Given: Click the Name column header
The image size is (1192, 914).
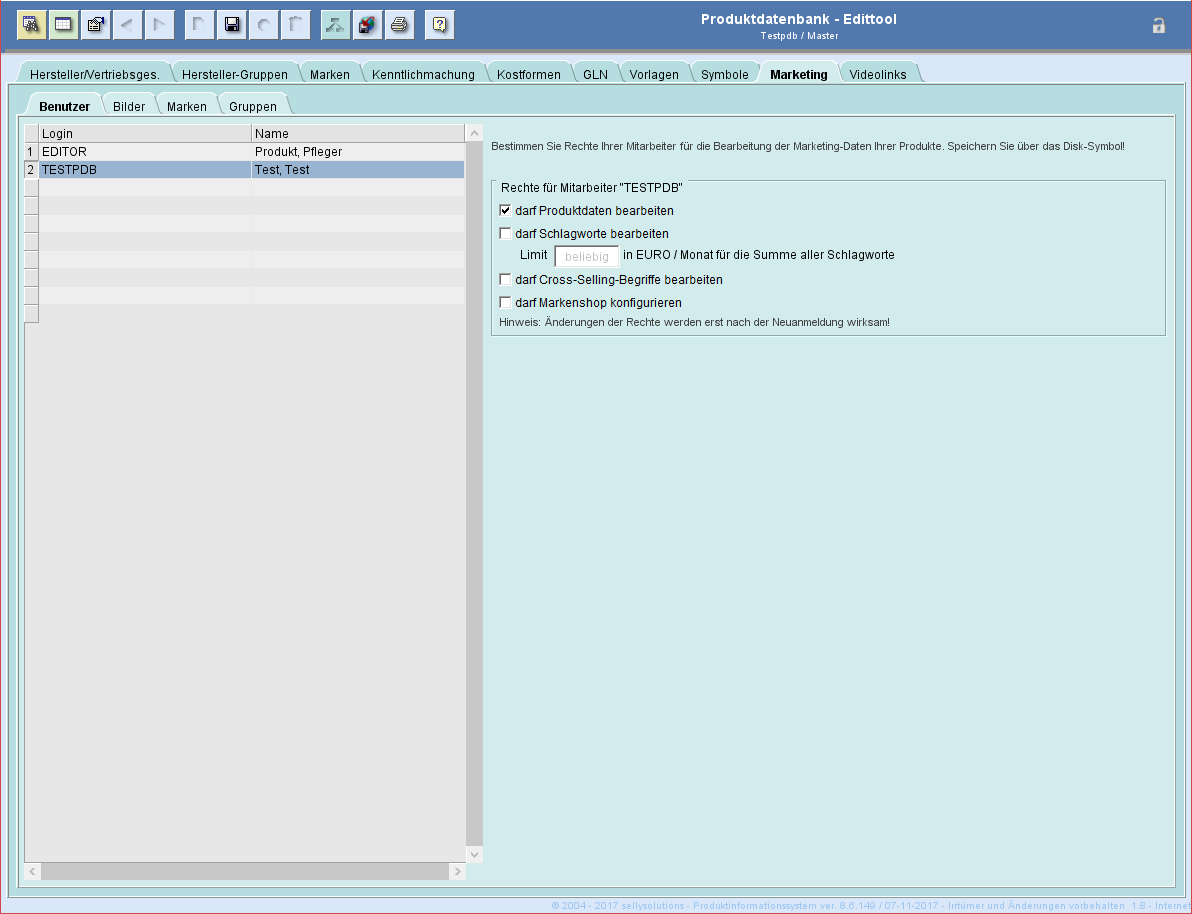Looking at the screenshot, I should (357, 134).
